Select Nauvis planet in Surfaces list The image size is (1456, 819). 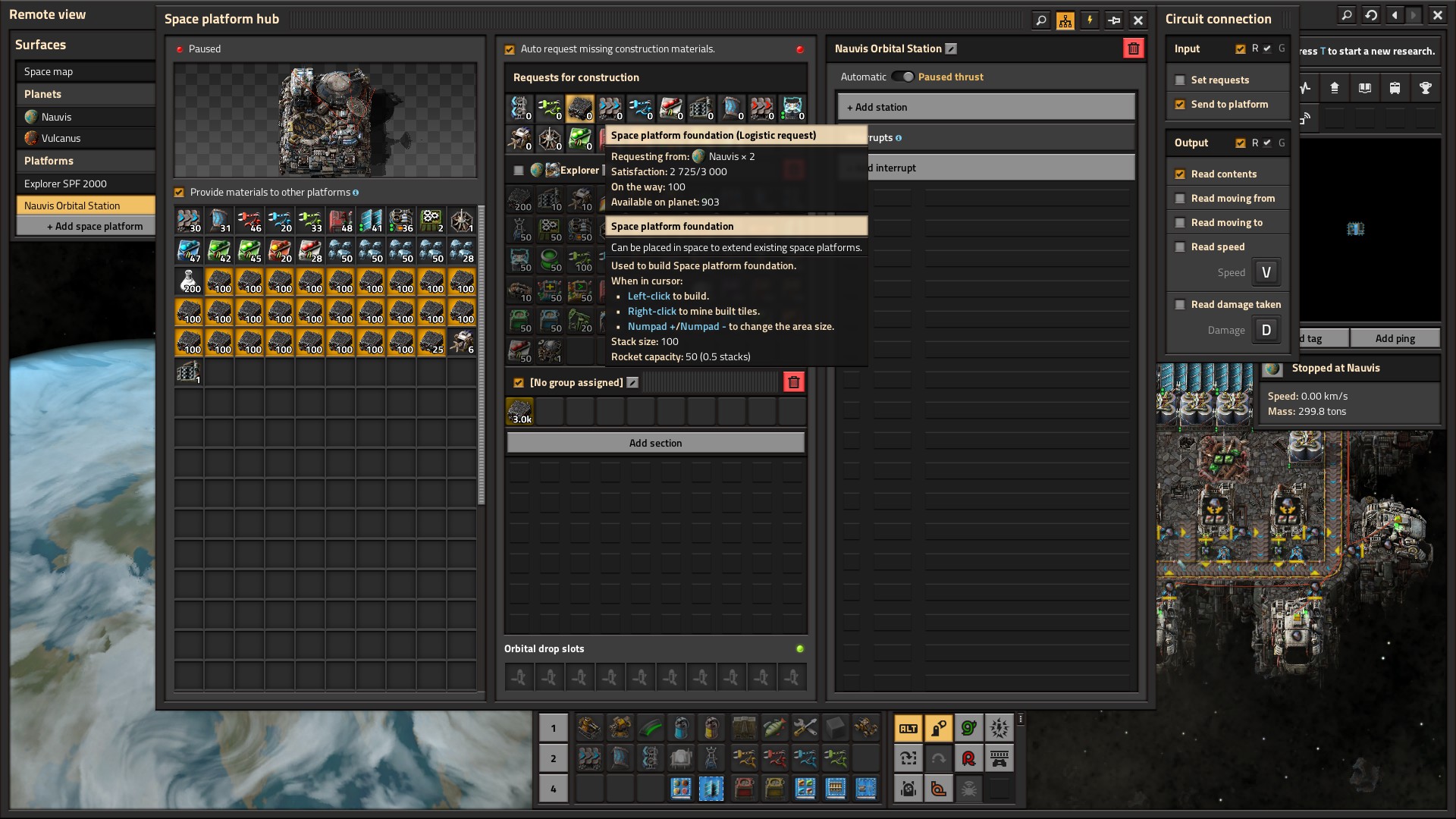click(86, 117)
